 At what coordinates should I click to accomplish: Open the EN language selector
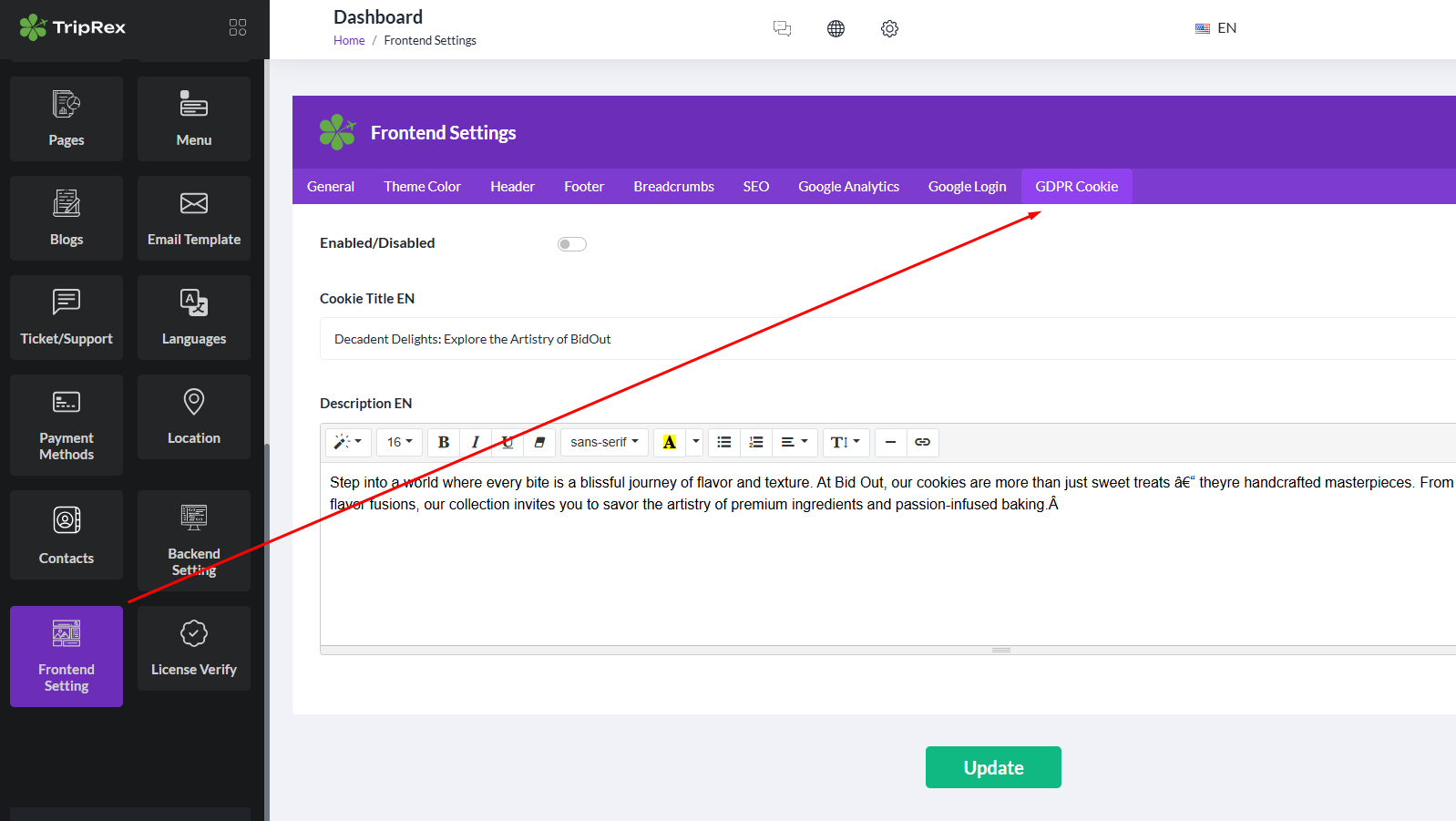[x=1216, y=28]
